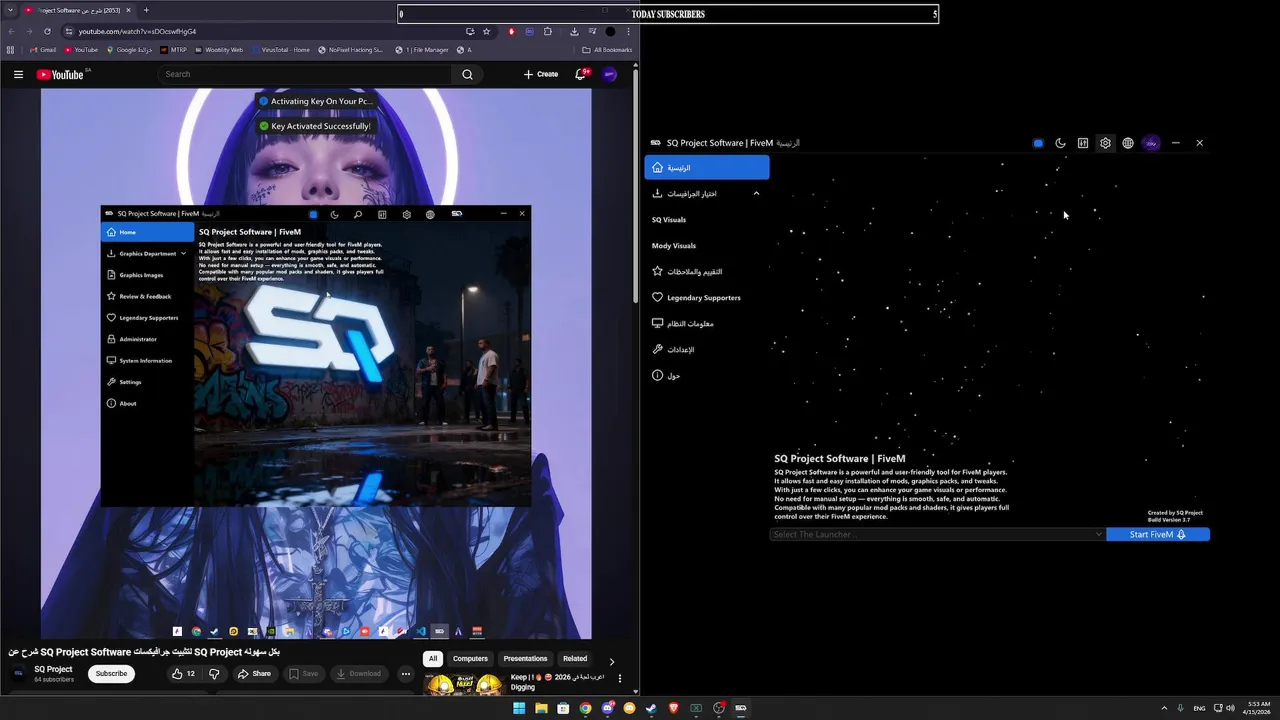Open the Gmail bookmark
Viewport: 1280px width, 720px height.
click(x=43, y=50)
